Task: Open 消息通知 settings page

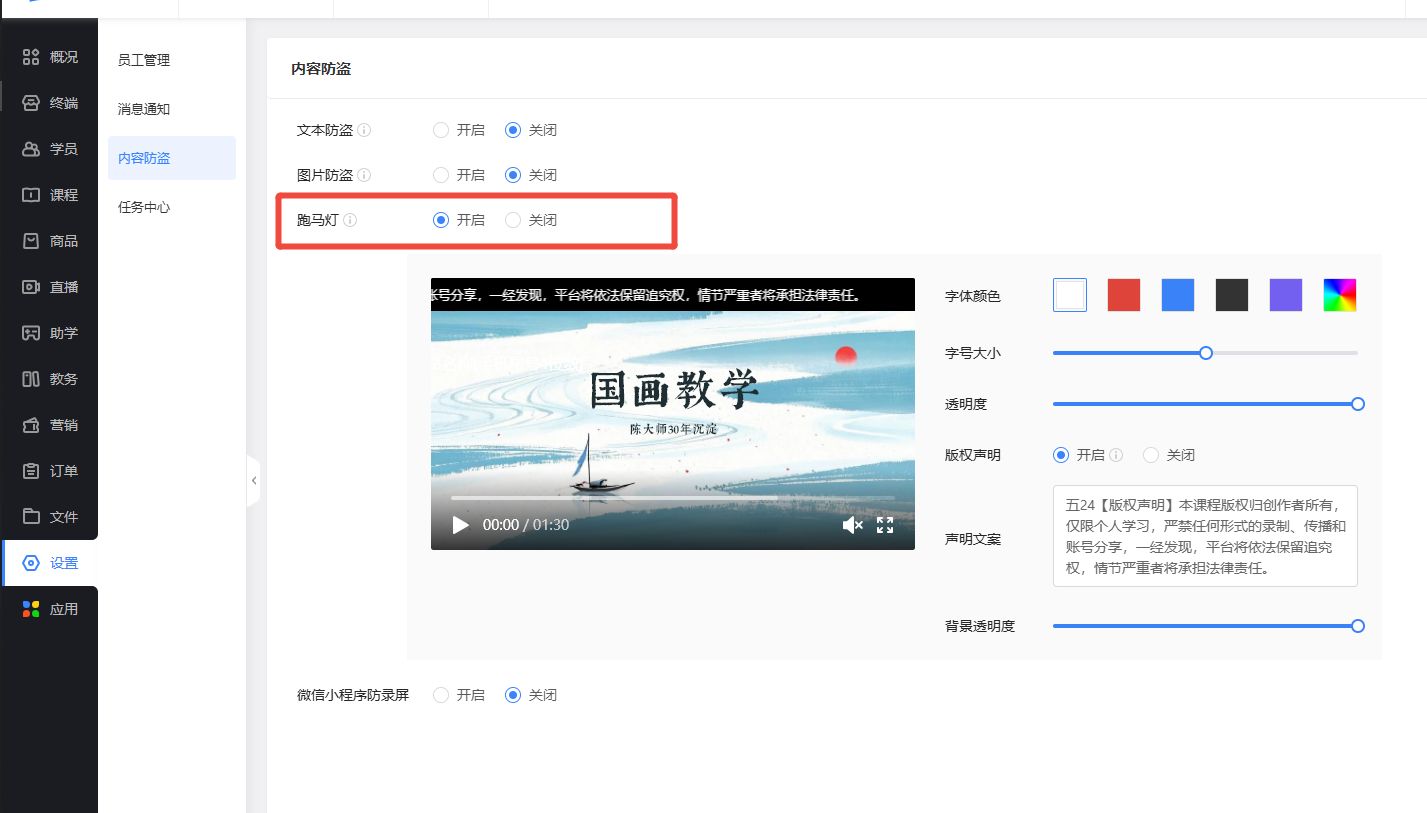Action: click(144, 109)
